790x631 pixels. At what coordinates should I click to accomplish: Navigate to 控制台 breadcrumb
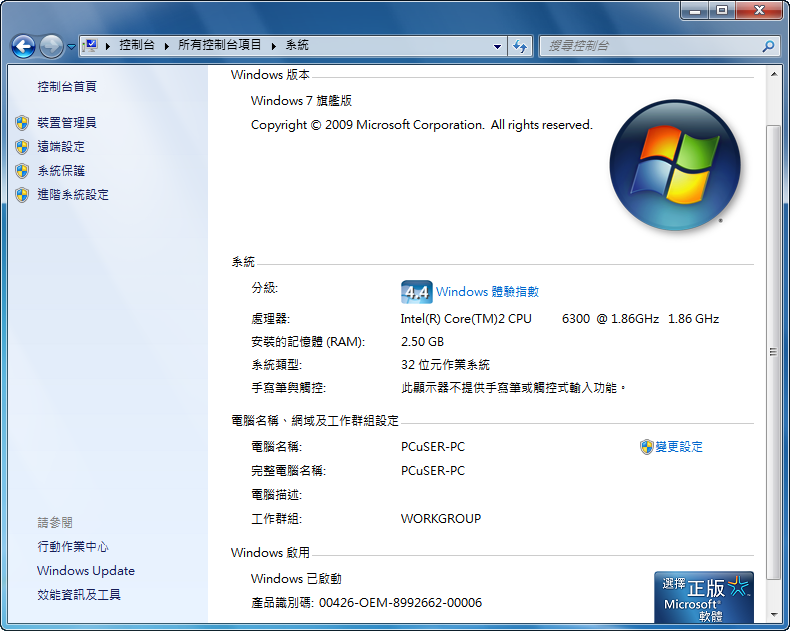coord(137,45)
